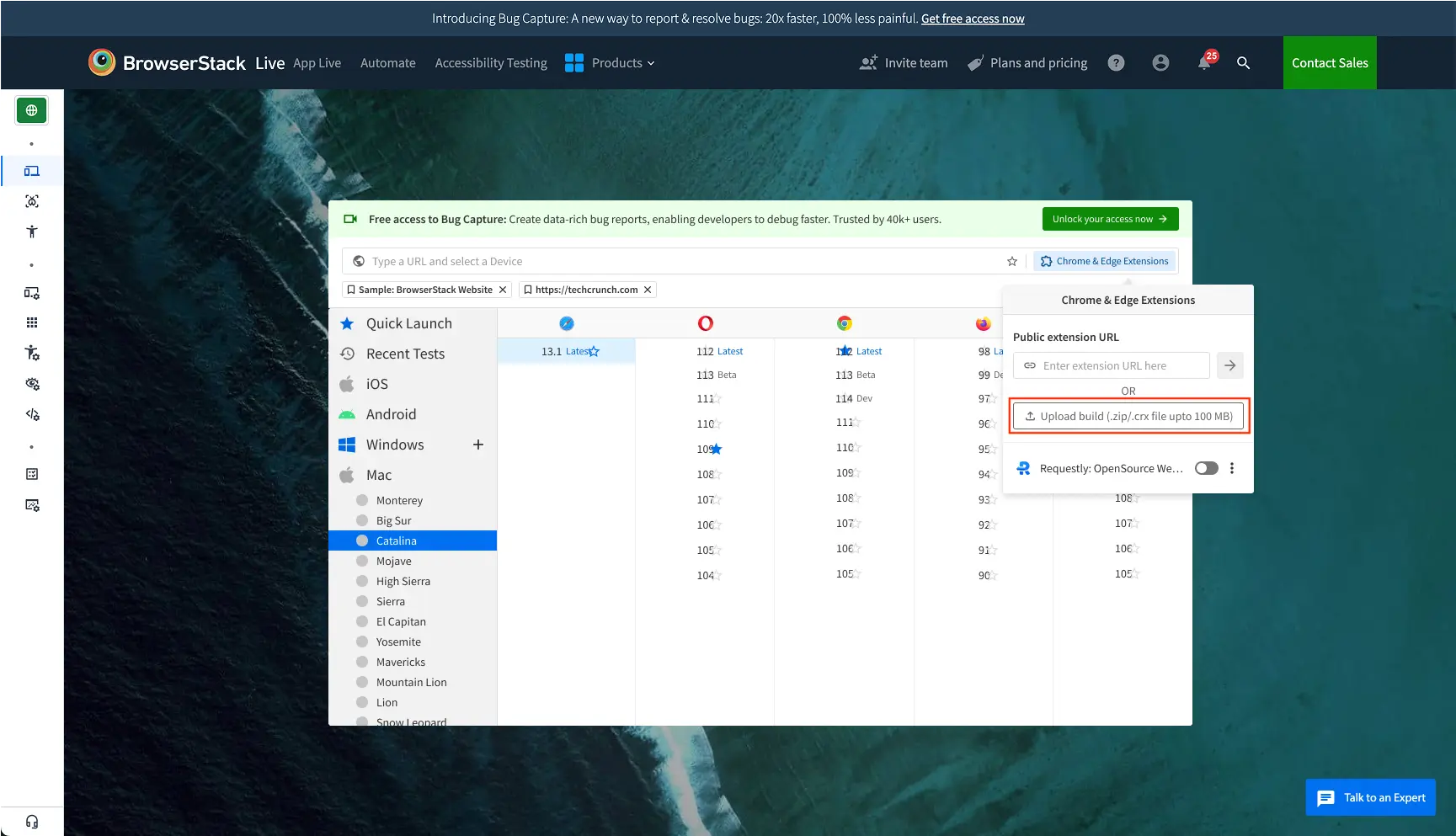
Task: Click the help question mark icon
Action: (1116, 62)
